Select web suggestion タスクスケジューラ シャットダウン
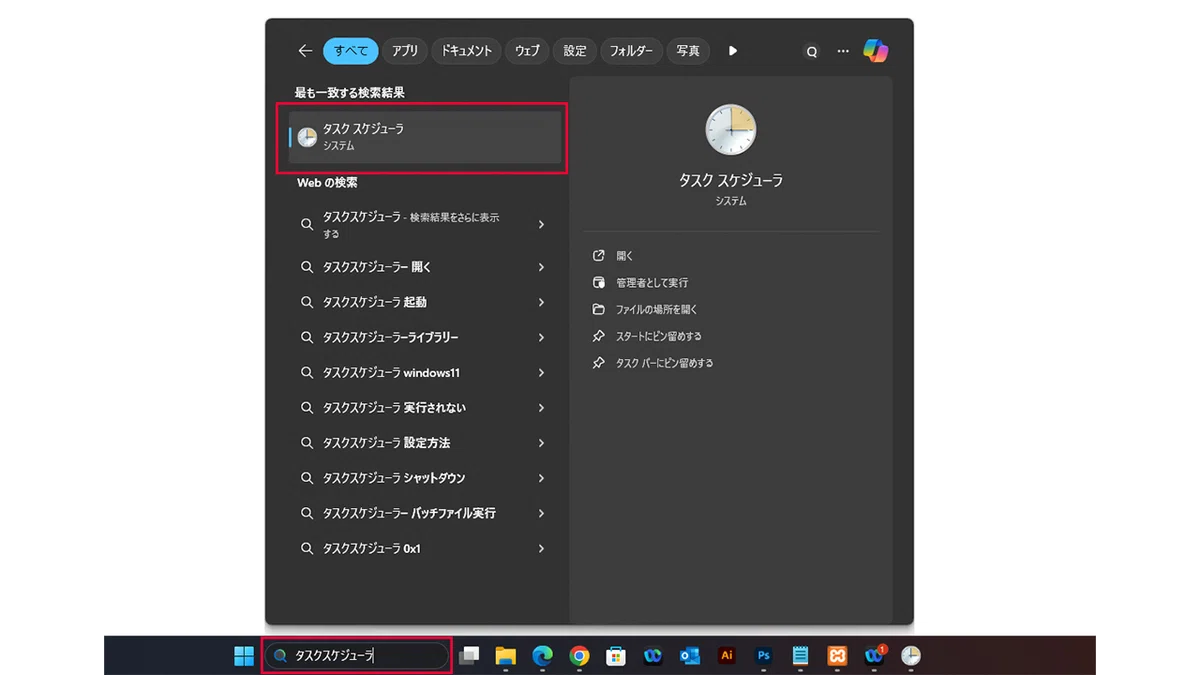Image resolution: width=1200 pixels, height=675 pixels. coord(425,478)
